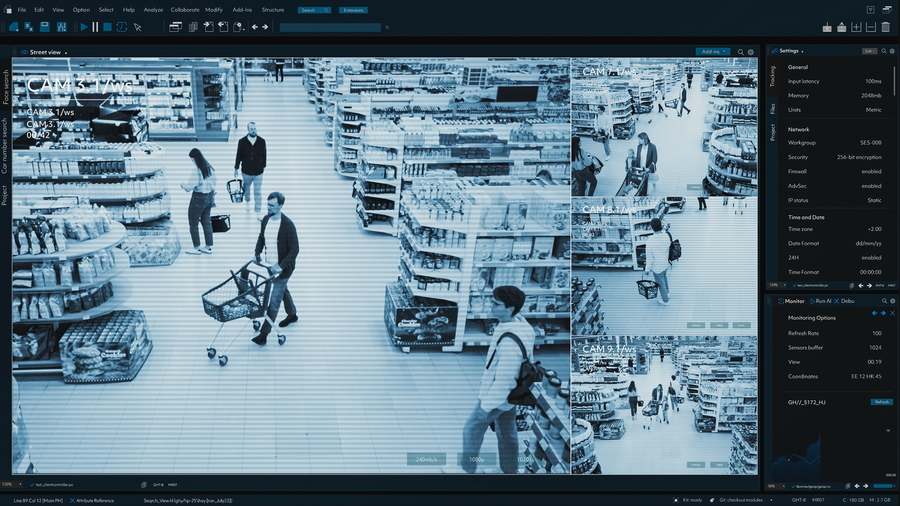Click the back arrow in the toolbar

click(255, 27)
